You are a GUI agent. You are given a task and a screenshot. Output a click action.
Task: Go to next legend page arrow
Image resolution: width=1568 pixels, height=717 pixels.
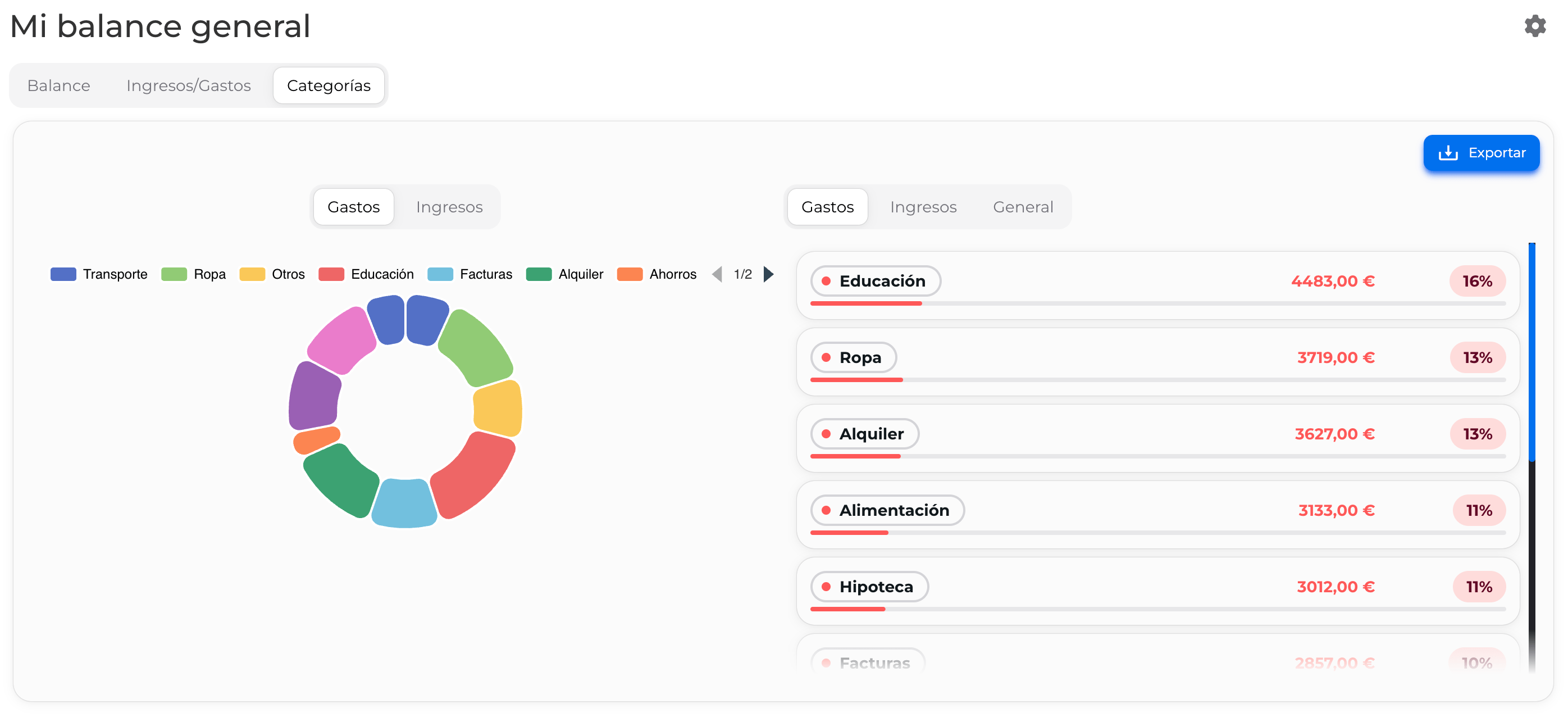(x=768, y=274)
